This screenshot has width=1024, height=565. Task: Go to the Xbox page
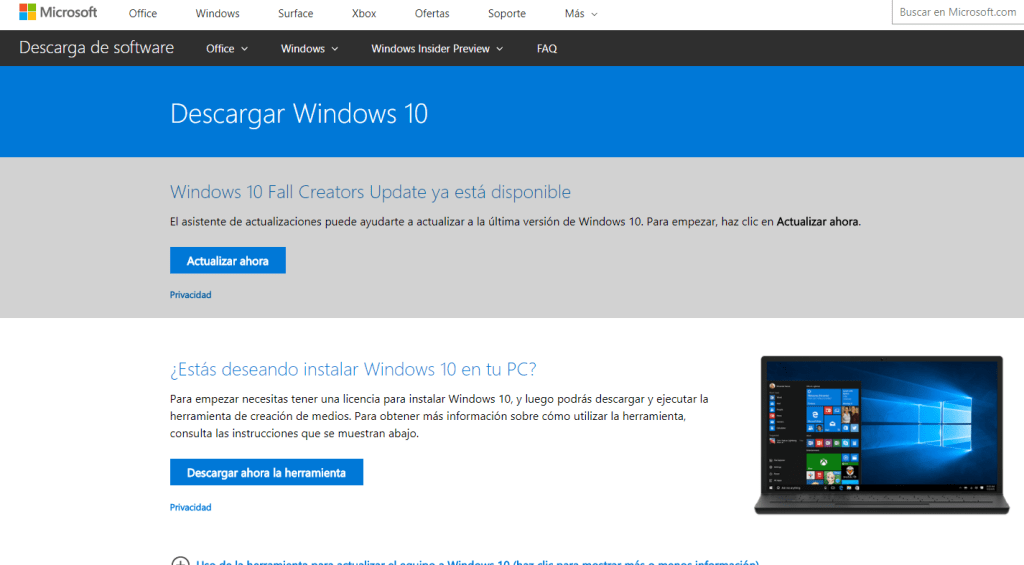[x=364, y=13]
